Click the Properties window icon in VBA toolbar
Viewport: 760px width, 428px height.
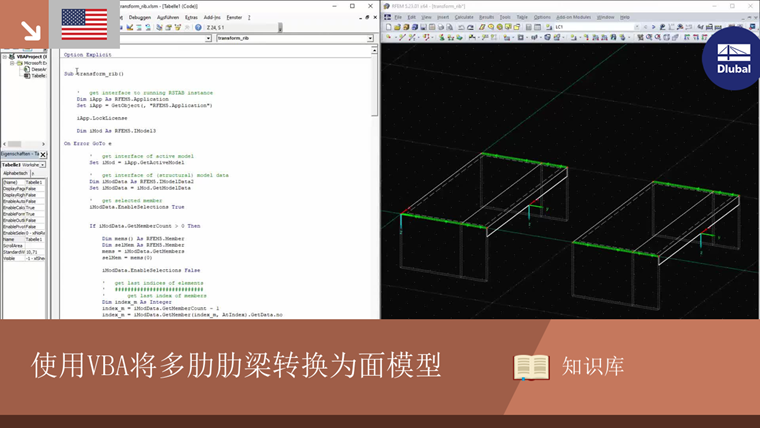coord(169,28)
